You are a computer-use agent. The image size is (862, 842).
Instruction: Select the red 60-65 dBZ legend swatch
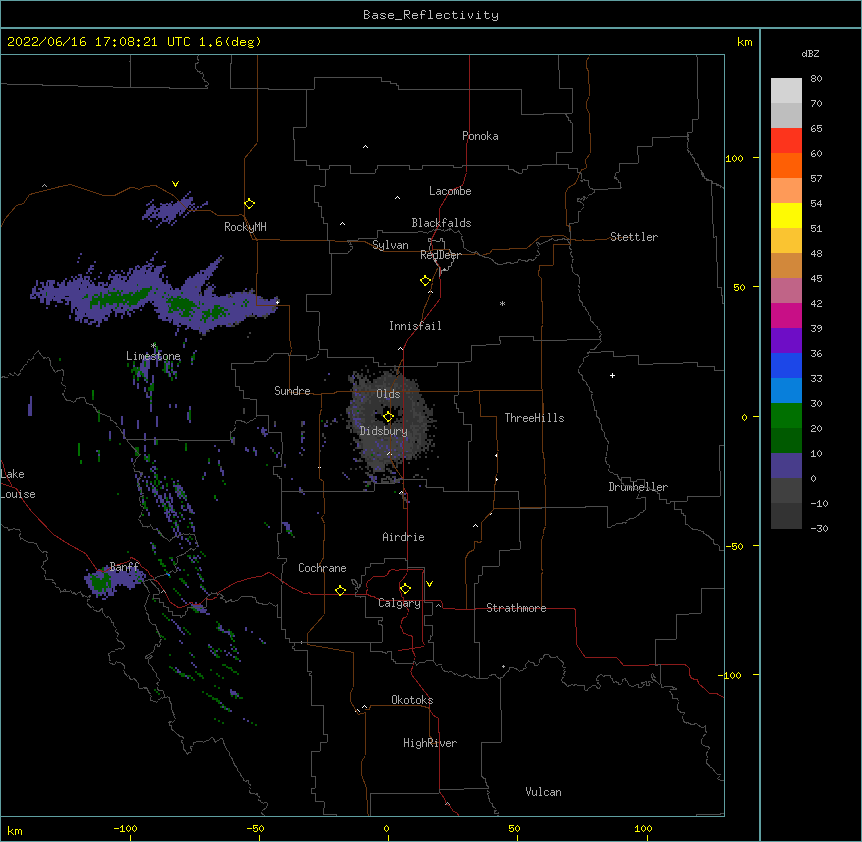tap(786, 141)
